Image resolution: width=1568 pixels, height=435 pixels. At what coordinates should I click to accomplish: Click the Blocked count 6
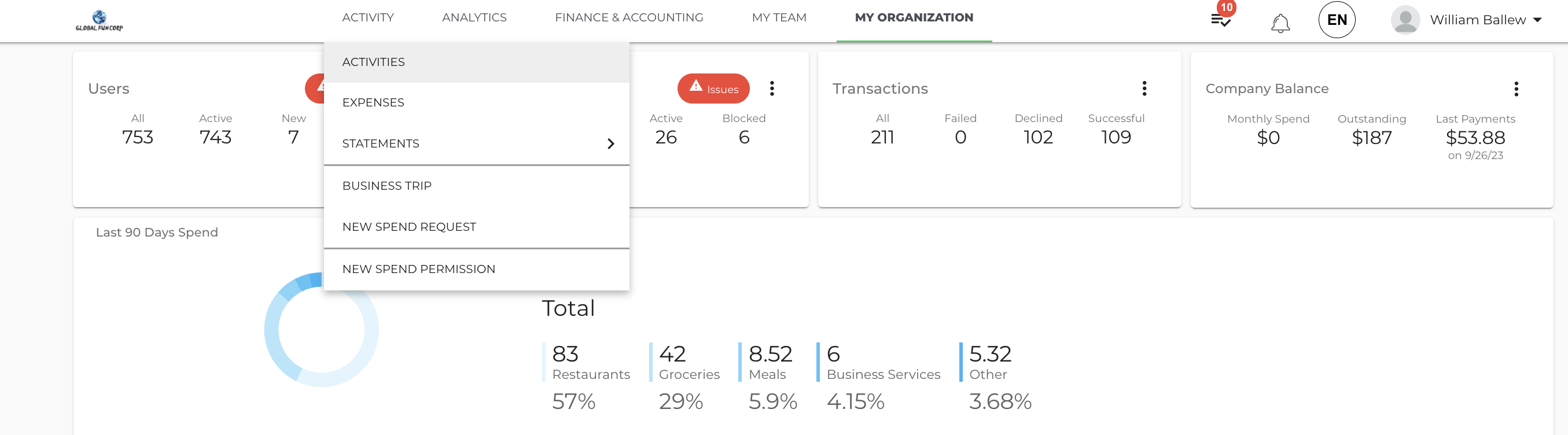coord(744,138)
